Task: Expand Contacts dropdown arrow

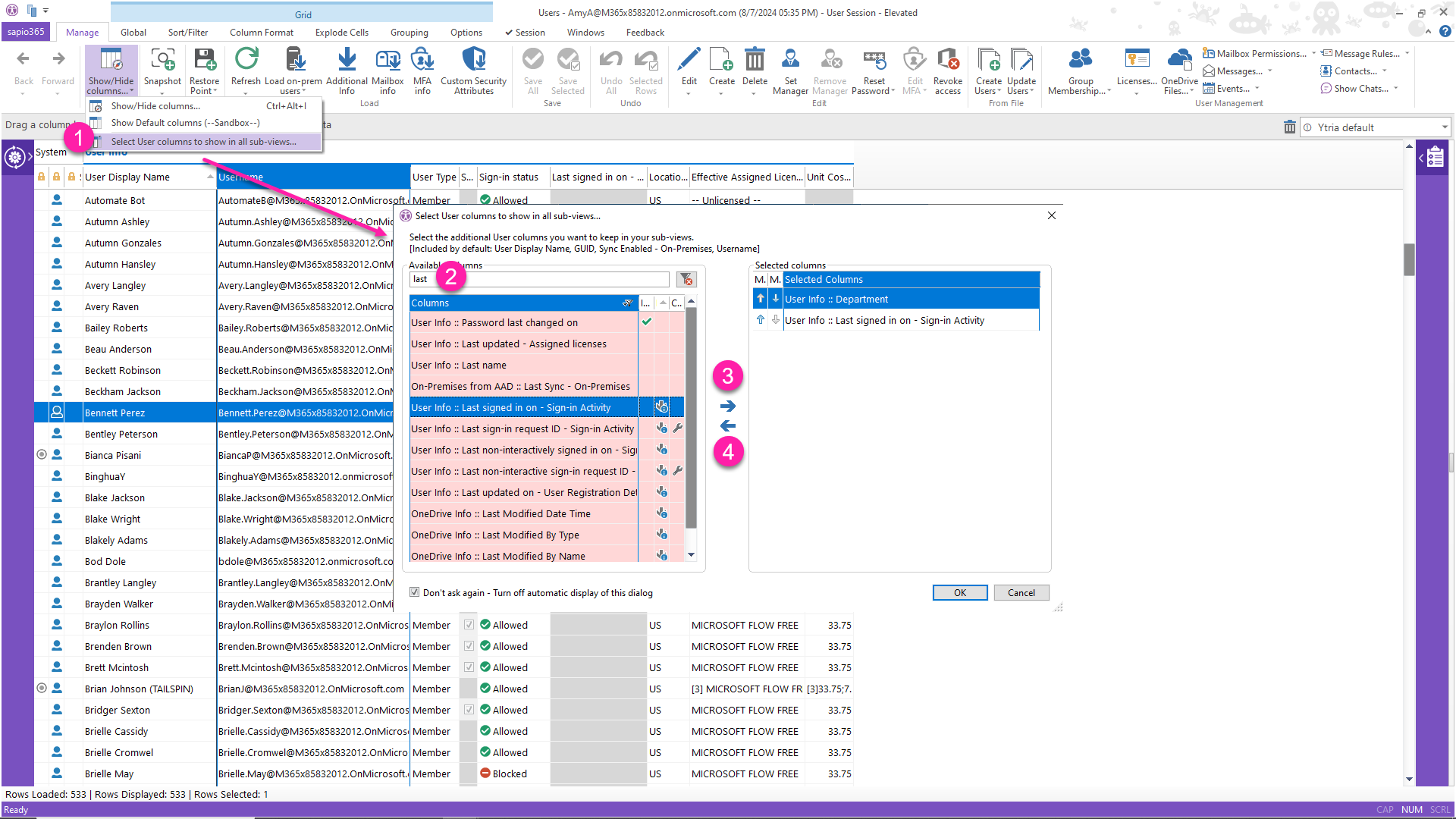Action: tap(1384, 71)
